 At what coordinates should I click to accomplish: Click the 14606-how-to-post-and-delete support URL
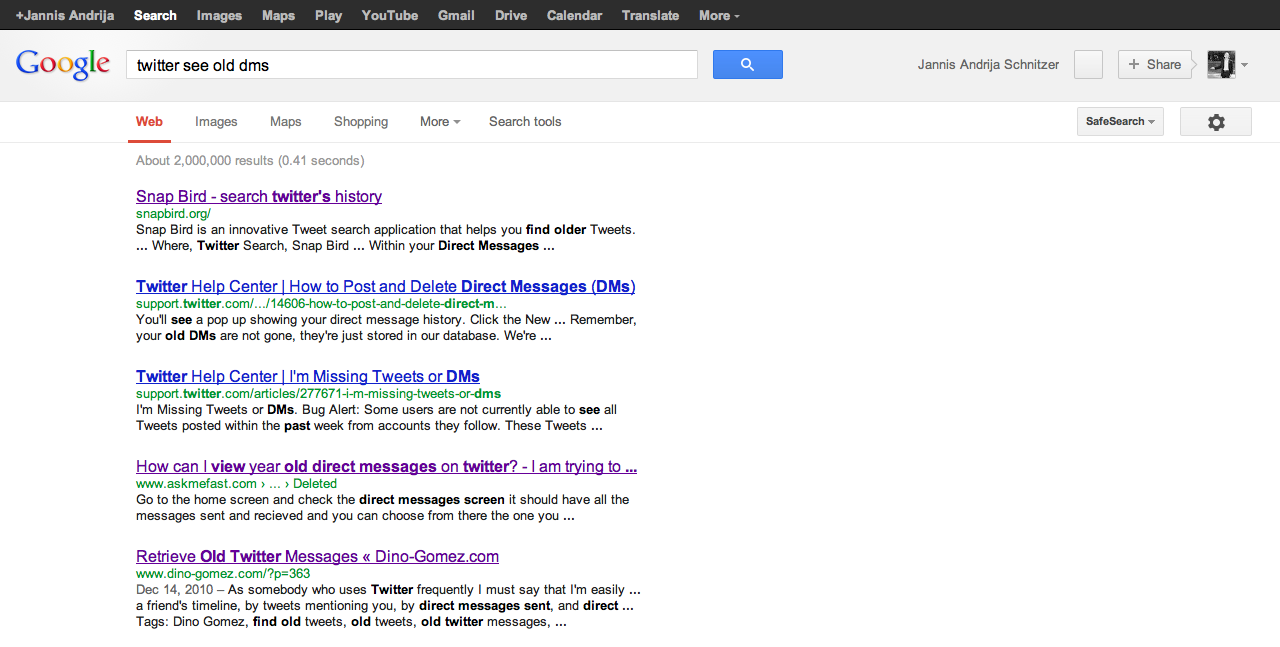[x=321, y=303]
